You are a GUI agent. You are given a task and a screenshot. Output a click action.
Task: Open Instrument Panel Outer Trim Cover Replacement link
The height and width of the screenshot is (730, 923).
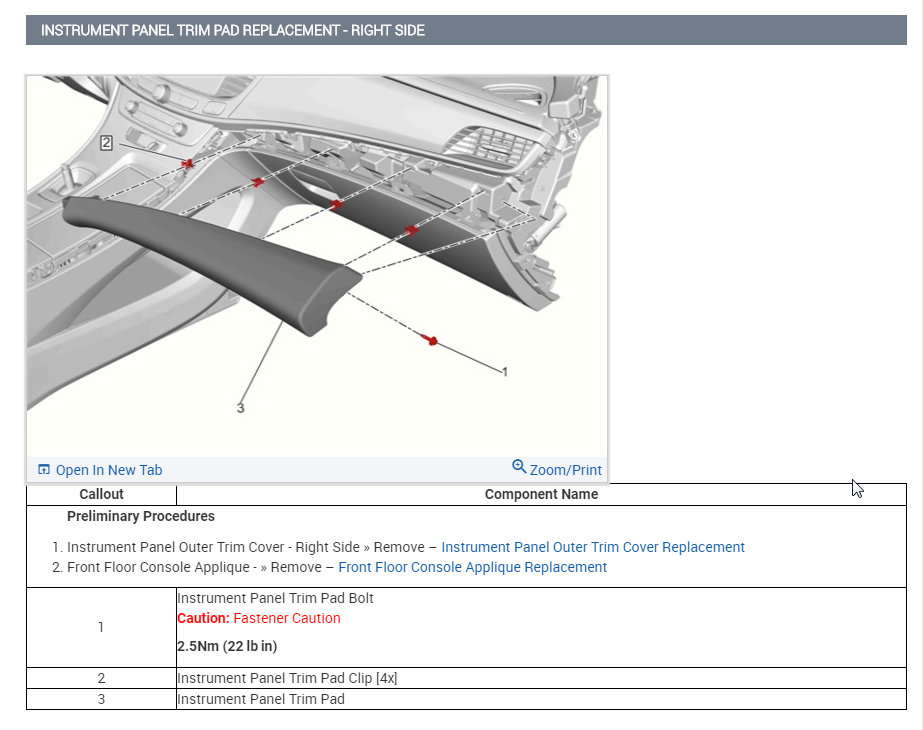pos(593,547)
